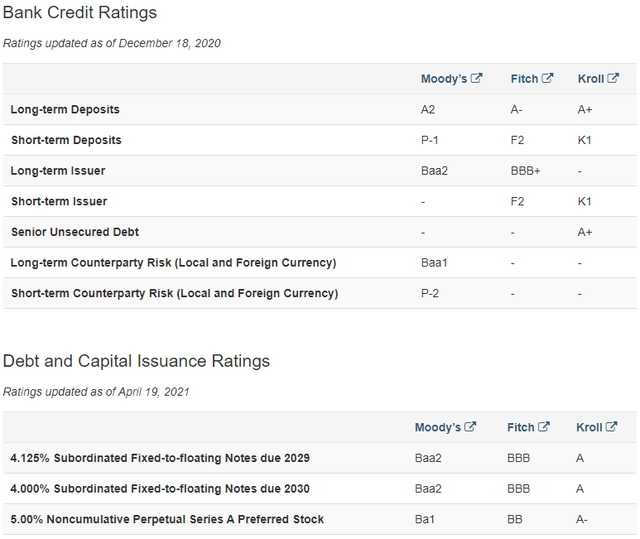Click the Short-term Counterparty Risk row label
Viewport: 640px width, 539px height.
click(174, 293)
